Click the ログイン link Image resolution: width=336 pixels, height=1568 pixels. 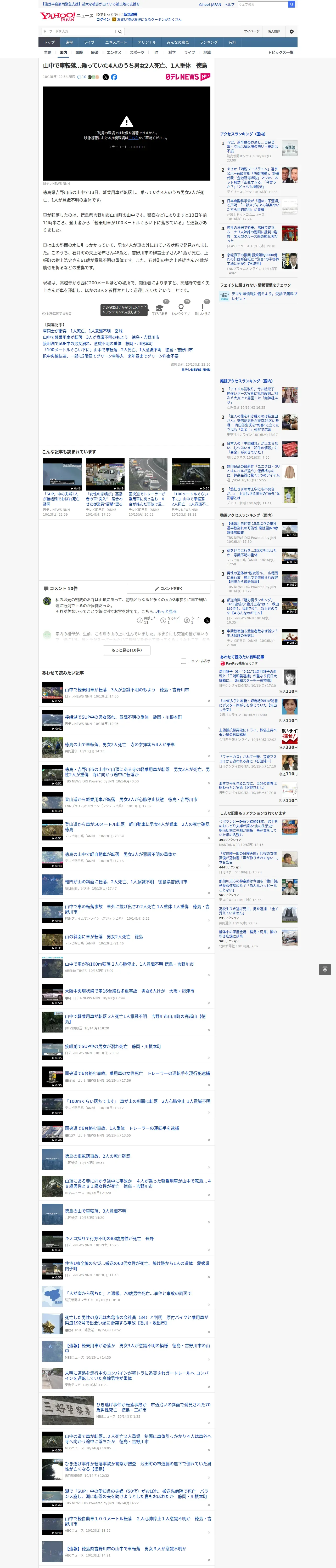point(103,20)
